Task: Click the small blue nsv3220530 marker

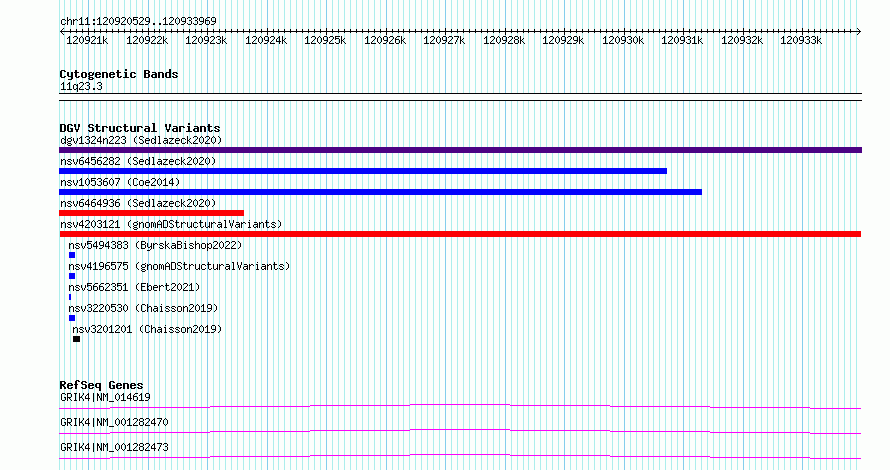Action: click(72, 318)
